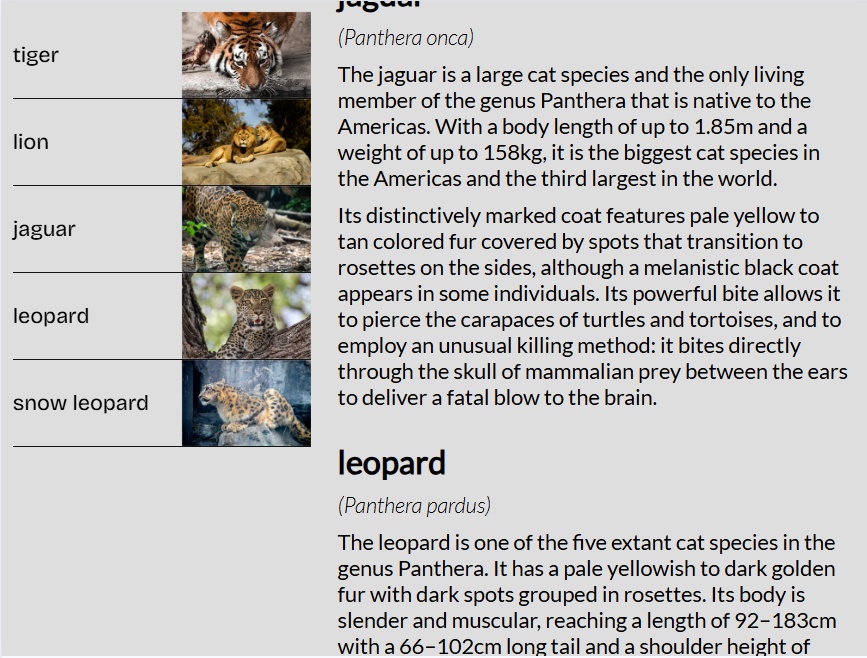This screenshot has width=867, height=658.
Task: Click the Panthera onca scientific name
Action: click(406, 38)
